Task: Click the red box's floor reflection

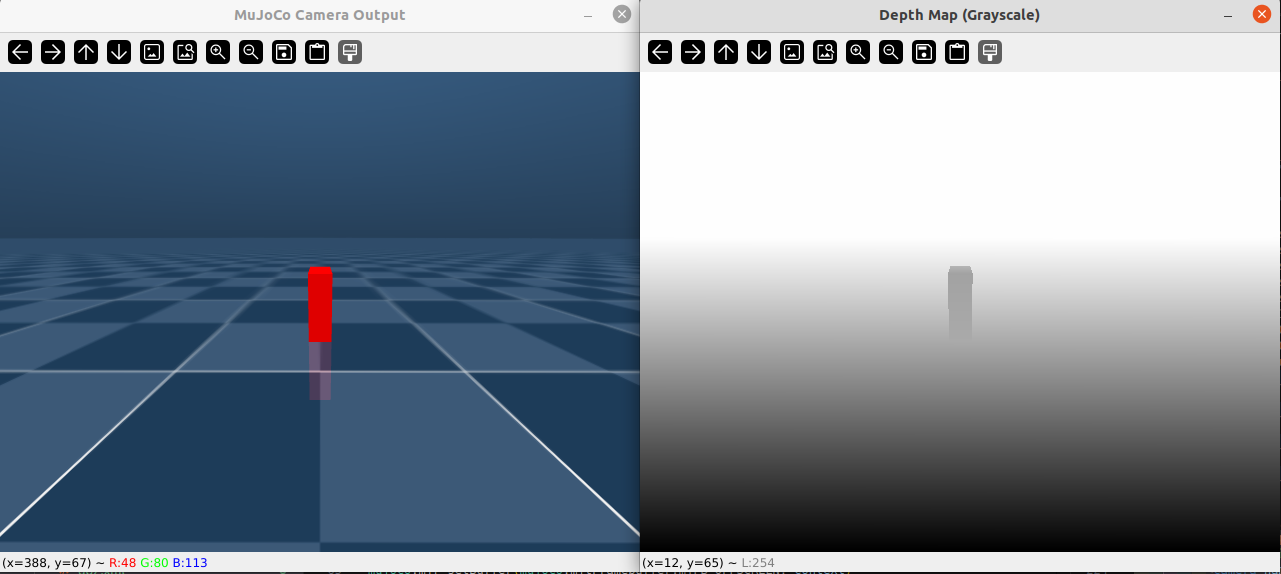Action: click(x=320, y=371)
